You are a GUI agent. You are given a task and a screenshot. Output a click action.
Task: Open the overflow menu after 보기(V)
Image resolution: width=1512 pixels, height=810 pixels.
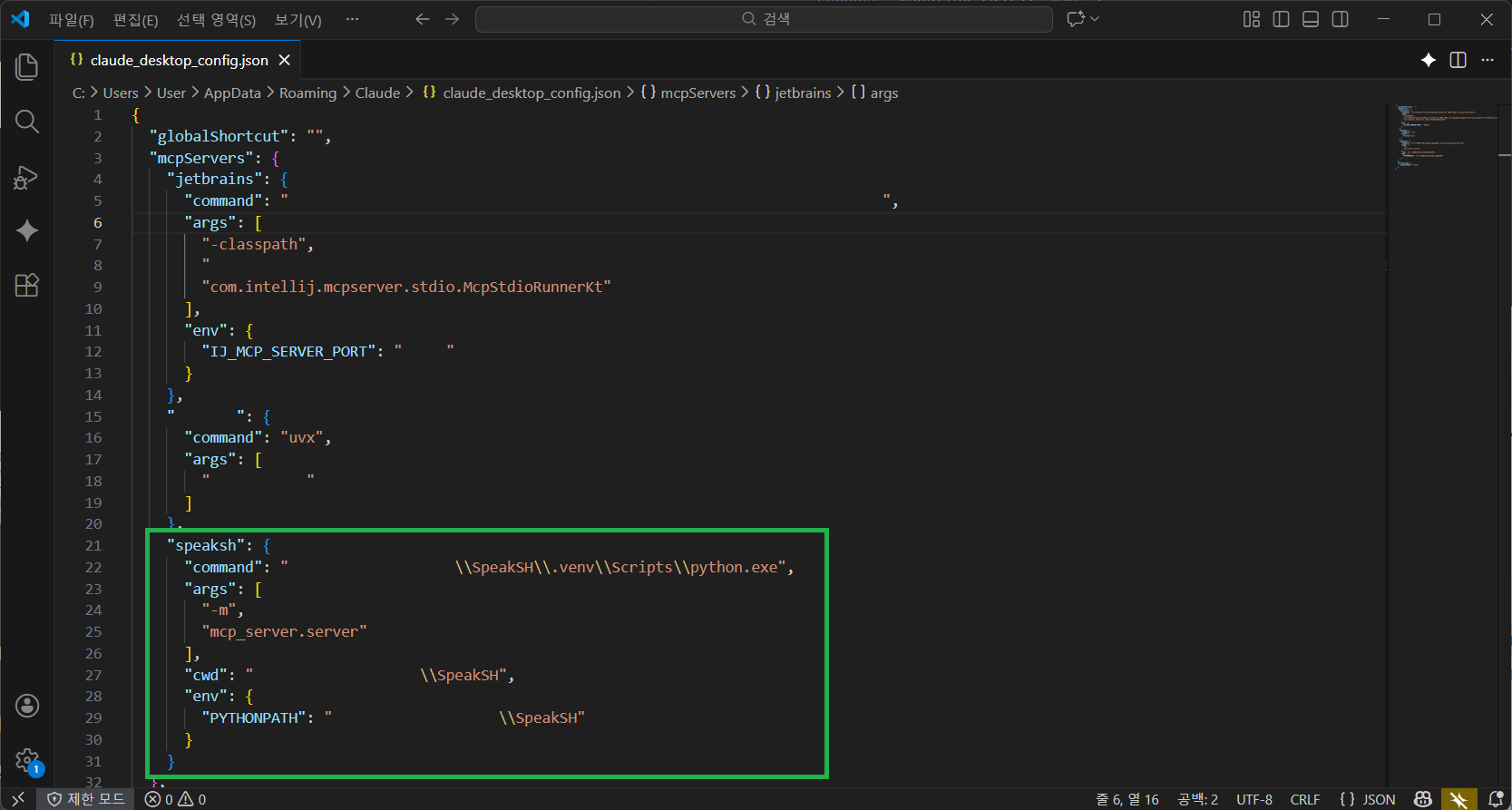click(352, 19)
